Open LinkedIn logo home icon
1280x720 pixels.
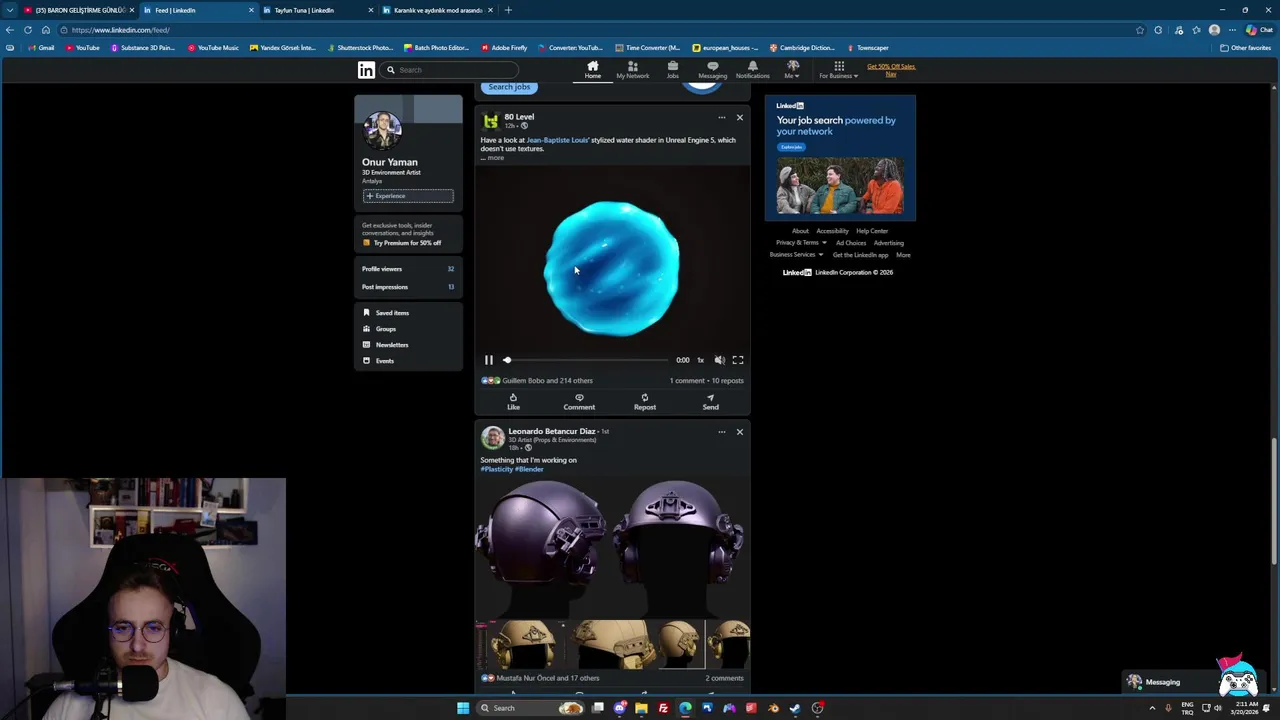click(366, 70)
